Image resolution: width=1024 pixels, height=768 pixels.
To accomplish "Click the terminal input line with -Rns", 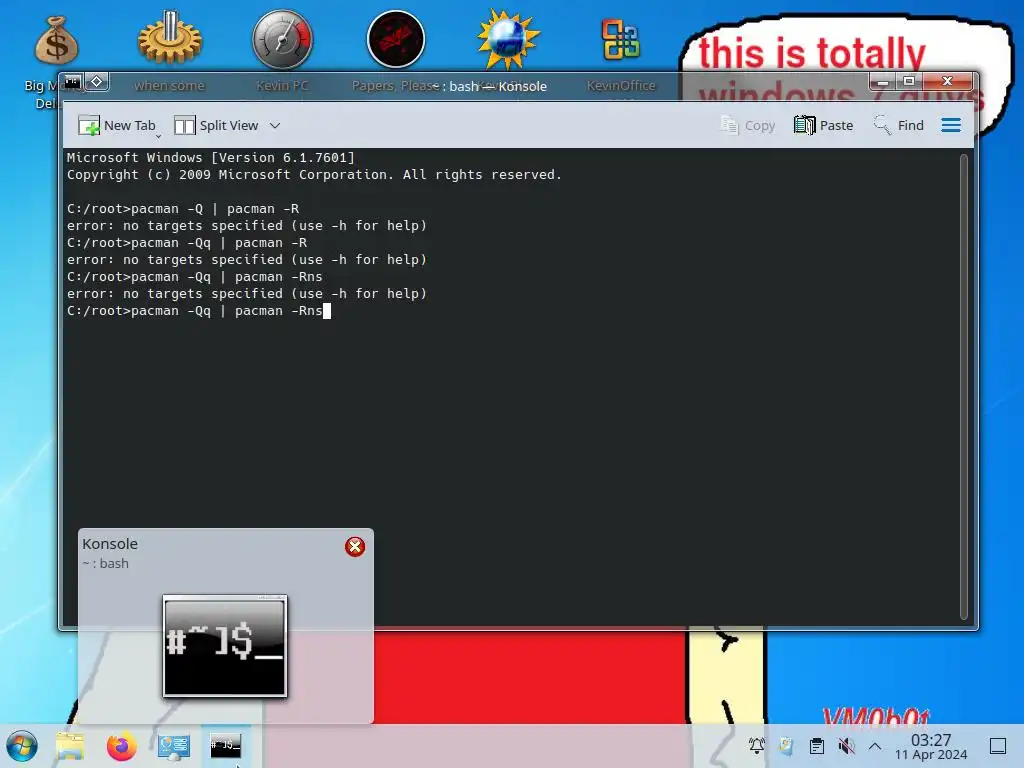I will pyautogui.click(x=199, y=311).
